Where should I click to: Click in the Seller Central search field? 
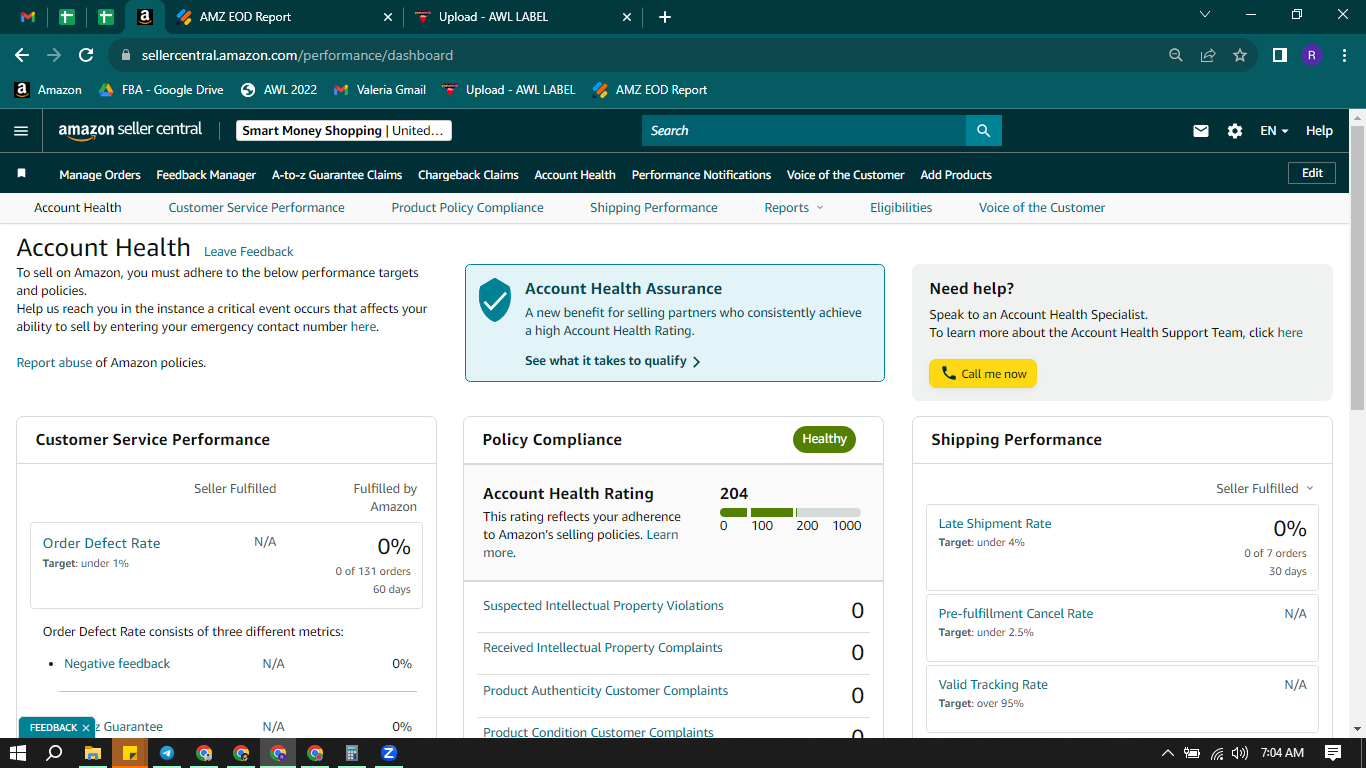[x=804, y=131]
